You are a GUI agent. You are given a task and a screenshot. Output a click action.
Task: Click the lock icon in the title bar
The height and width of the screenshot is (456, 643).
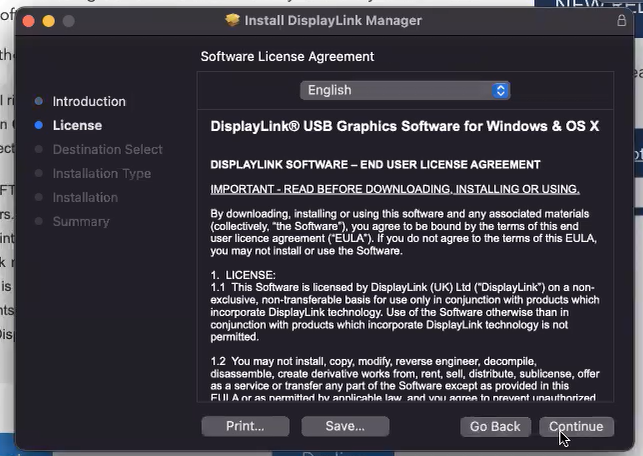(x=622, y=21)
